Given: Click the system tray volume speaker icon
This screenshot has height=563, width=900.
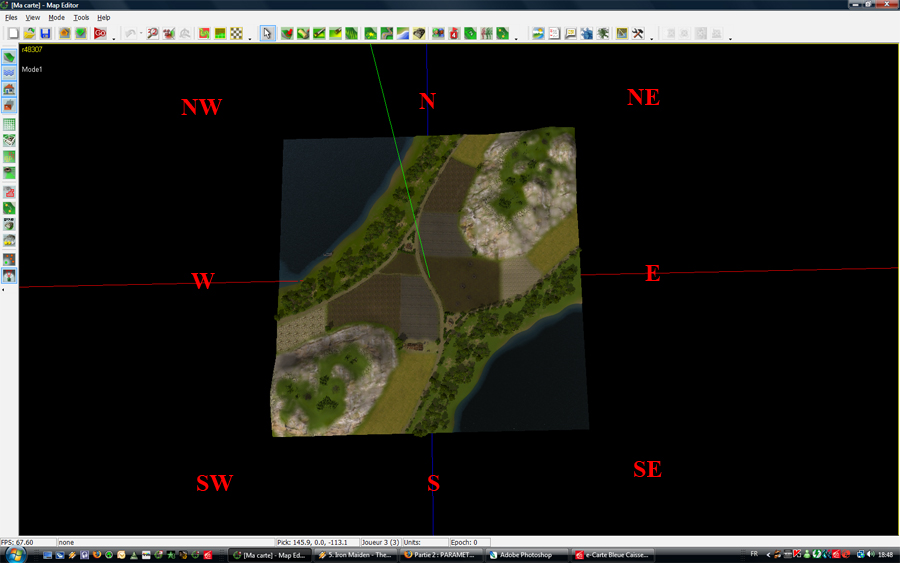Looking at the screenshot, I should click(x=871, y=554).
